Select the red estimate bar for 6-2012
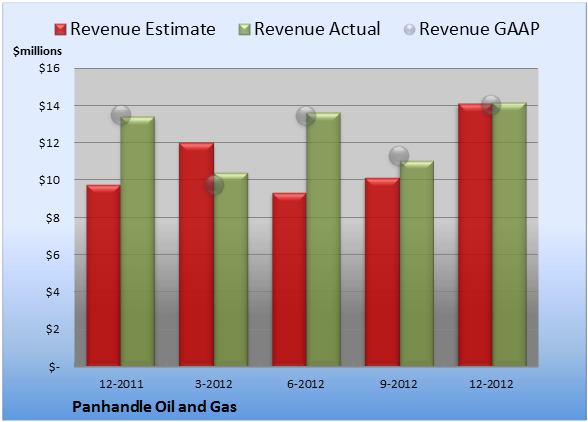Viewport: 588px width, 422px height. point(289,279)
